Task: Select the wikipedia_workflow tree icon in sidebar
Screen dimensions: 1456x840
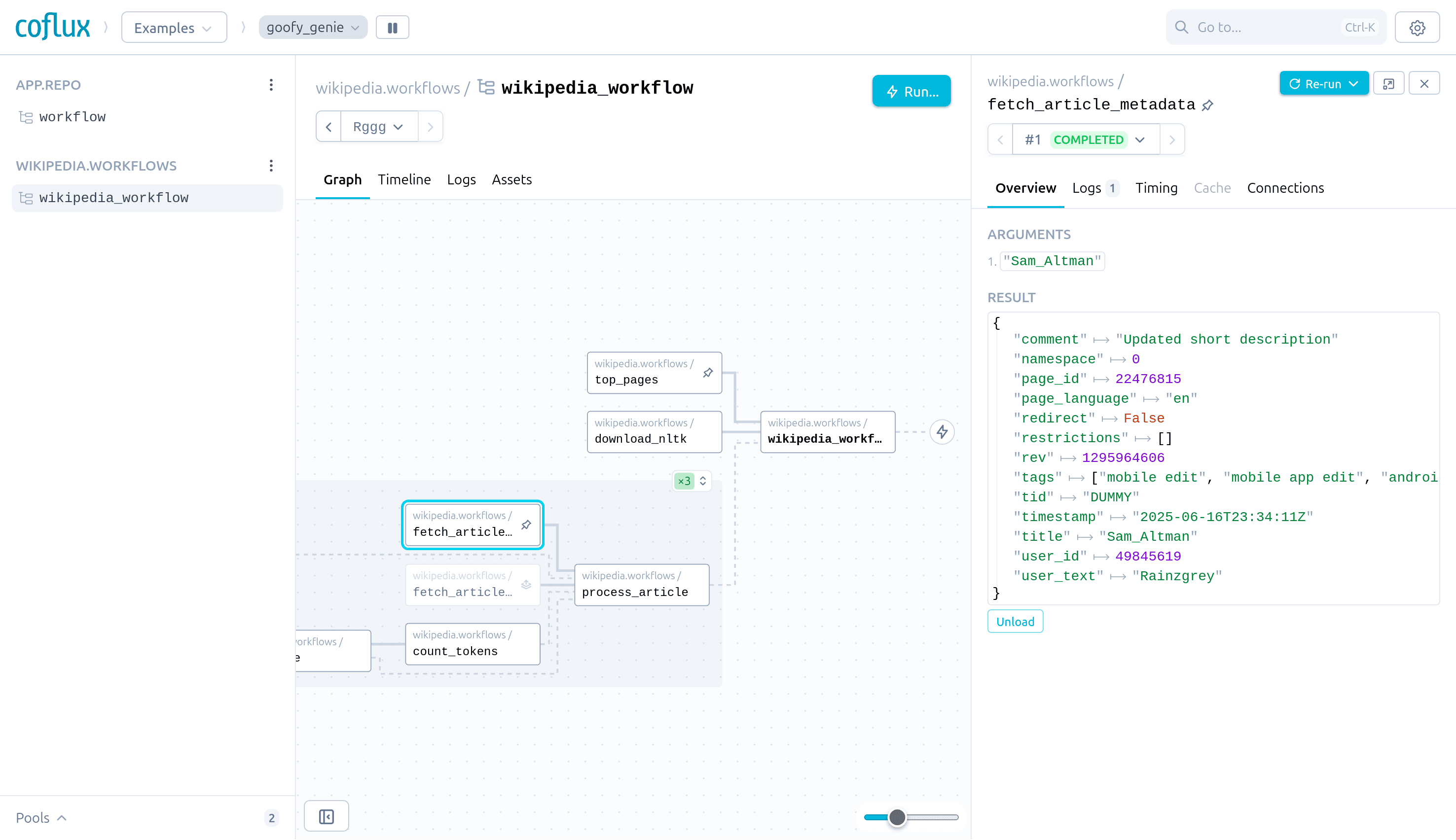Action: coord(25,197)
